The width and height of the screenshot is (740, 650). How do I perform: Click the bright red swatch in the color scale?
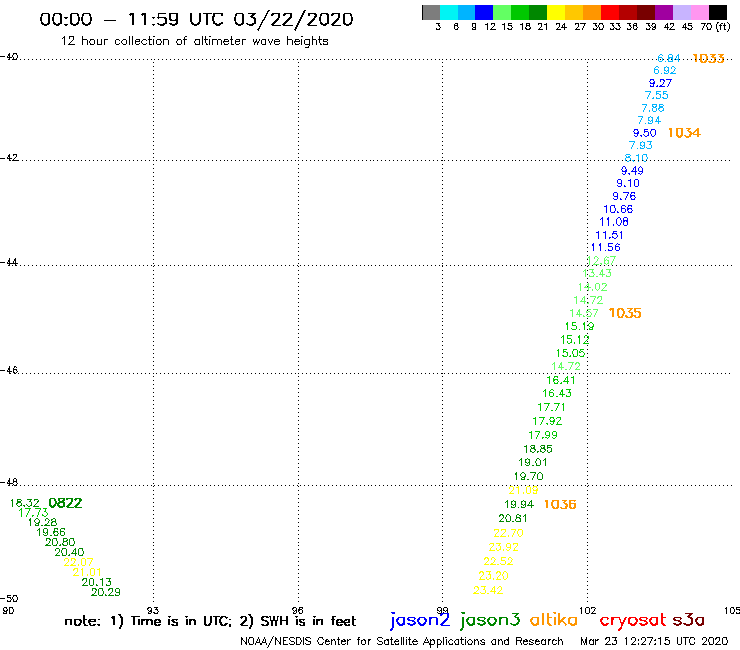[x=610, y=12]
